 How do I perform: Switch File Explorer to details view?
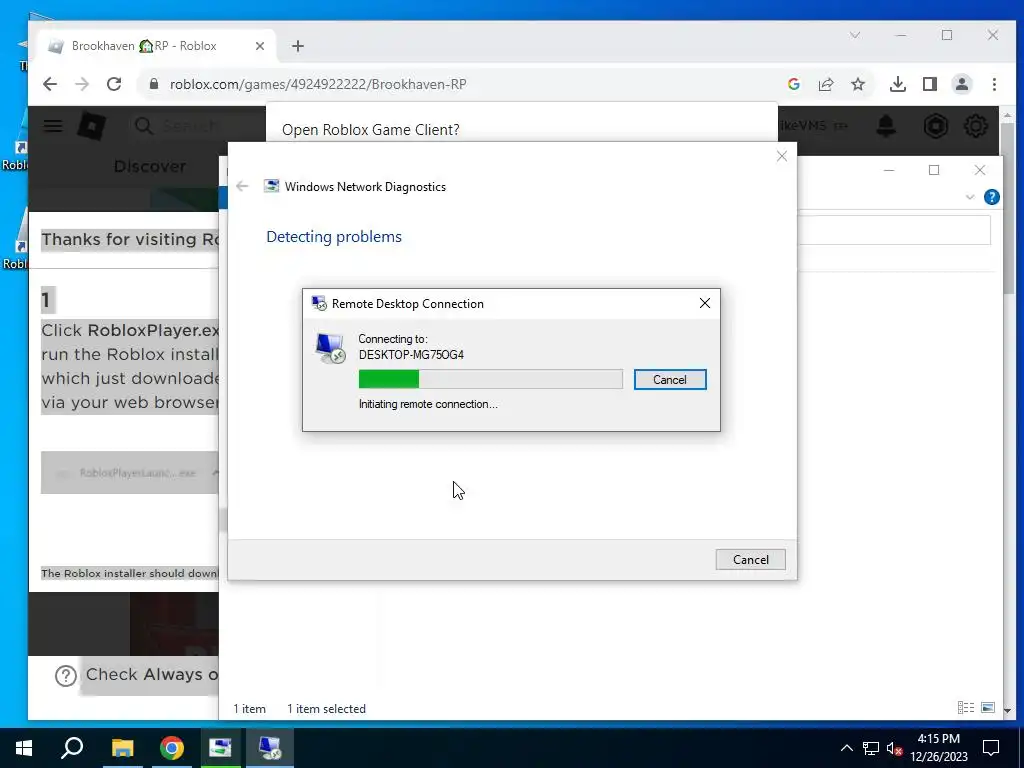(x=965, y=707)
